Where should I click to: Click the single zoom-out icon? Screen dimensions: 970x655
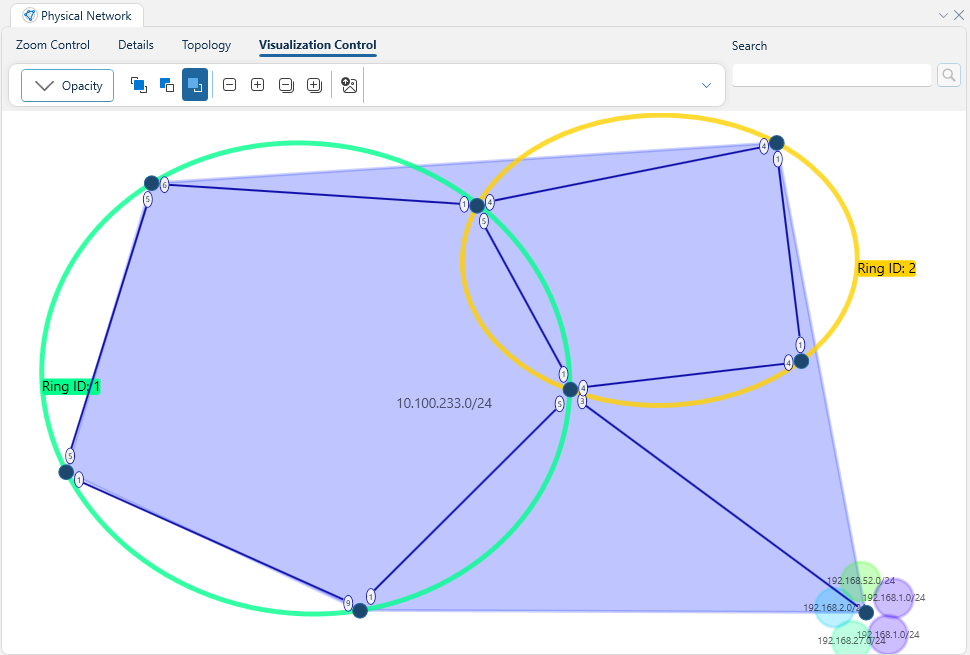229,85
